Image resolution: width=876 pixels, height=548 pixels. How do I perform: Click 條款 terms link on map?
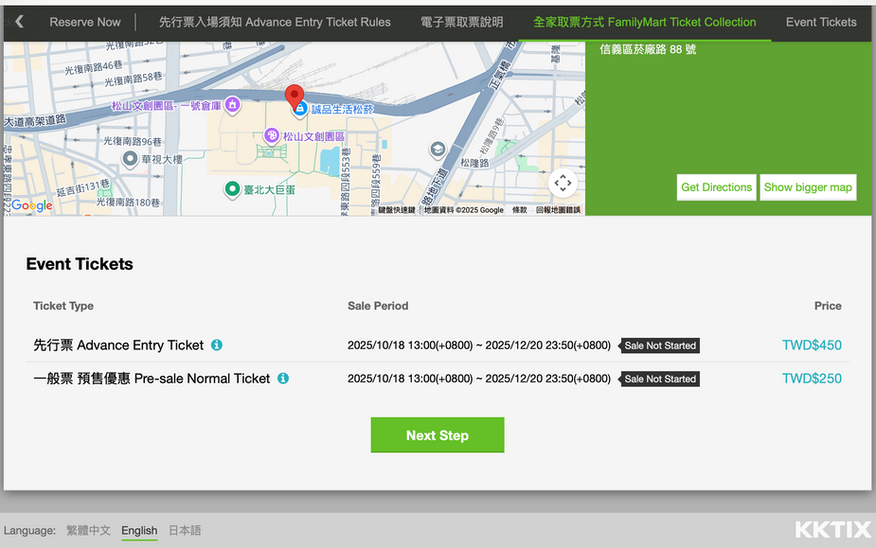pyautogui.click(x=520, y=210)
